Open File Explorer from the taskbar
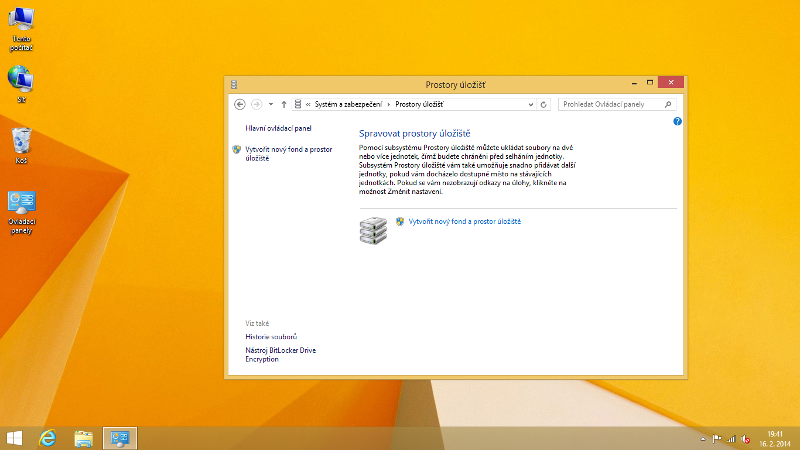 (x=84, y=438)
